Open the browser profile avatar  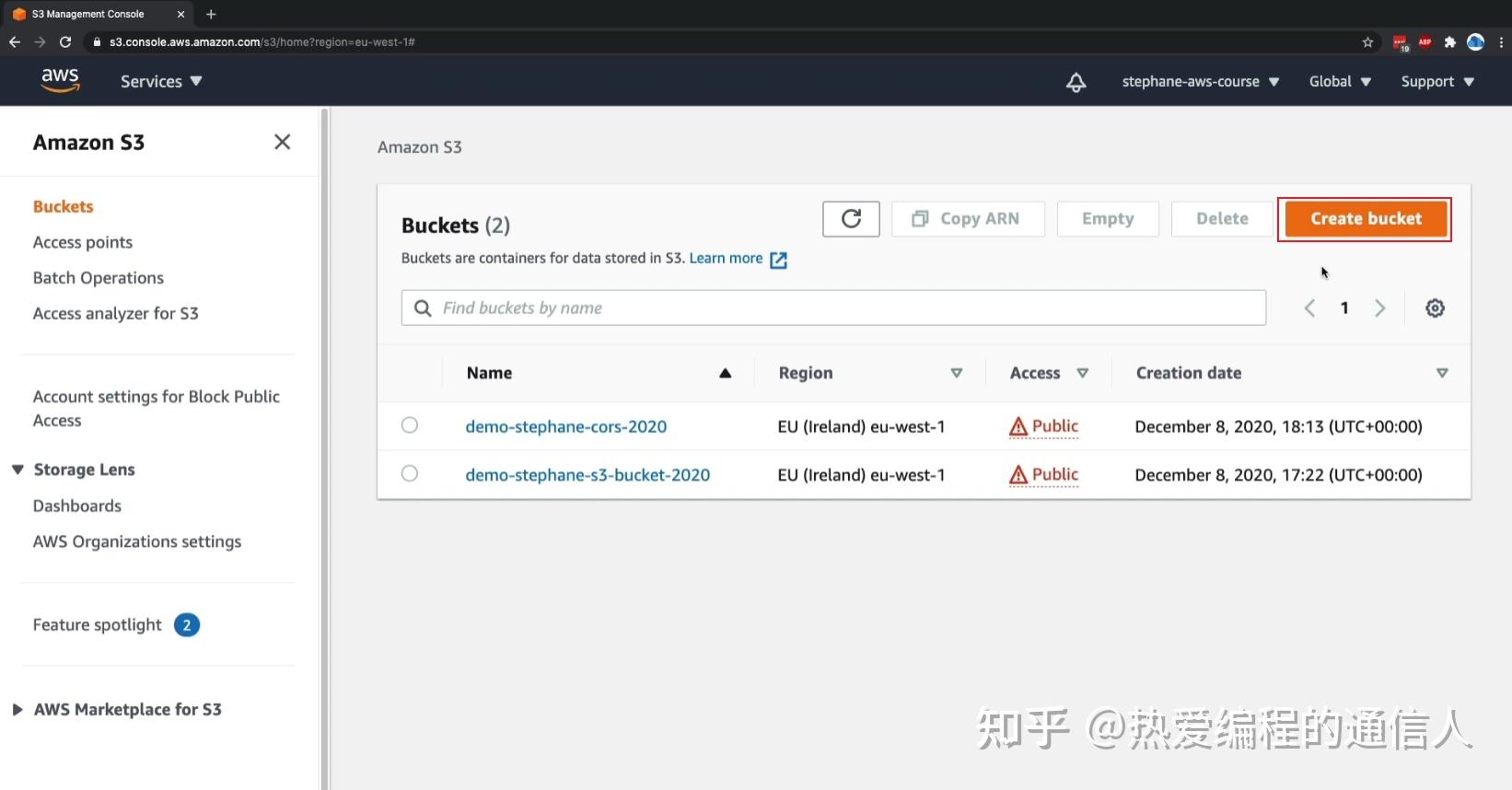pos(1475,41)
